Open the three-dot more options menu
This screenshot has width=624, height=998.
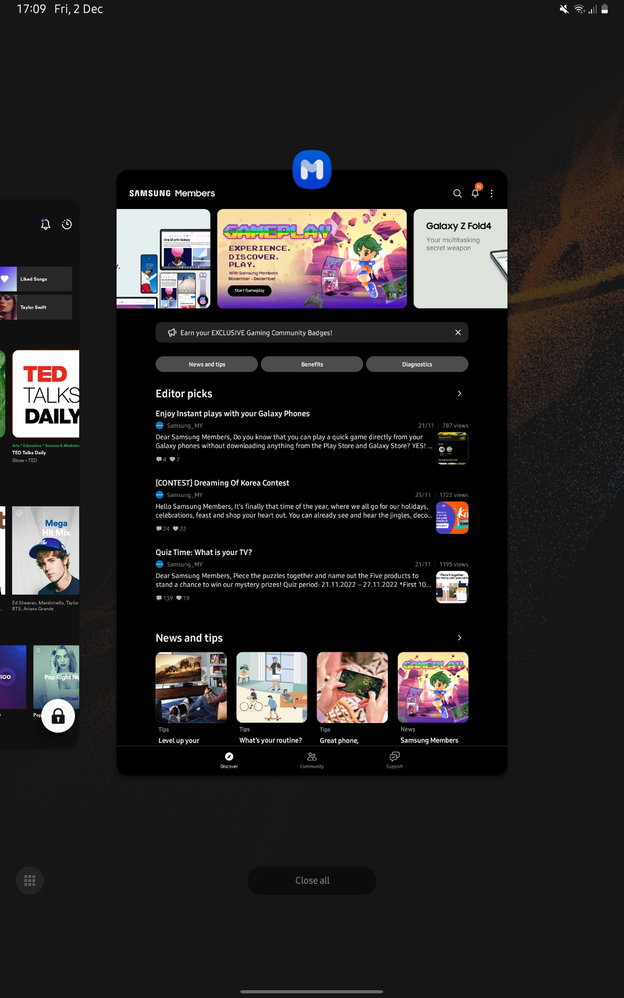[x=492, y=193]
